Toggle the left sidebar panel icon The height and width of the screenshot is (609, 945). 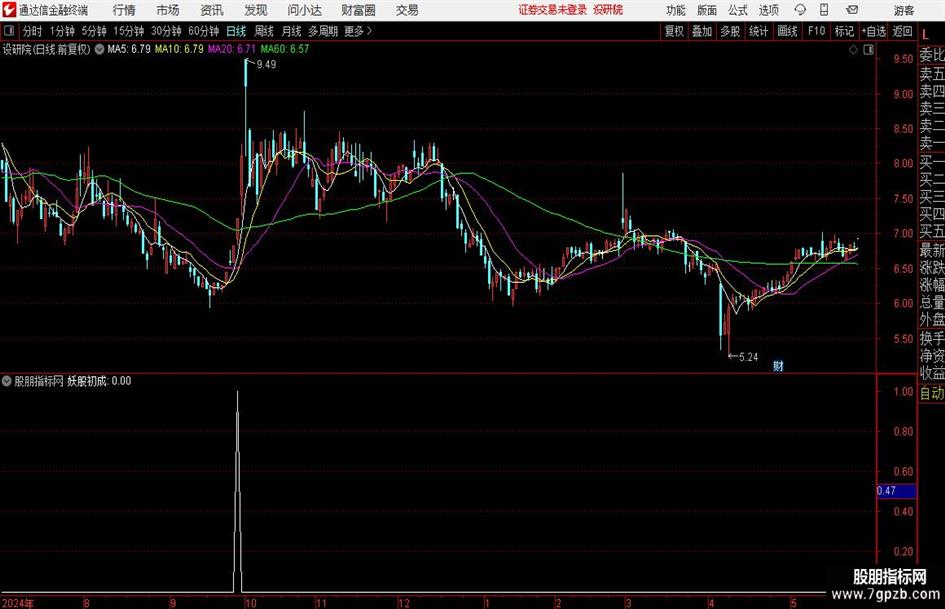(9, 31)
